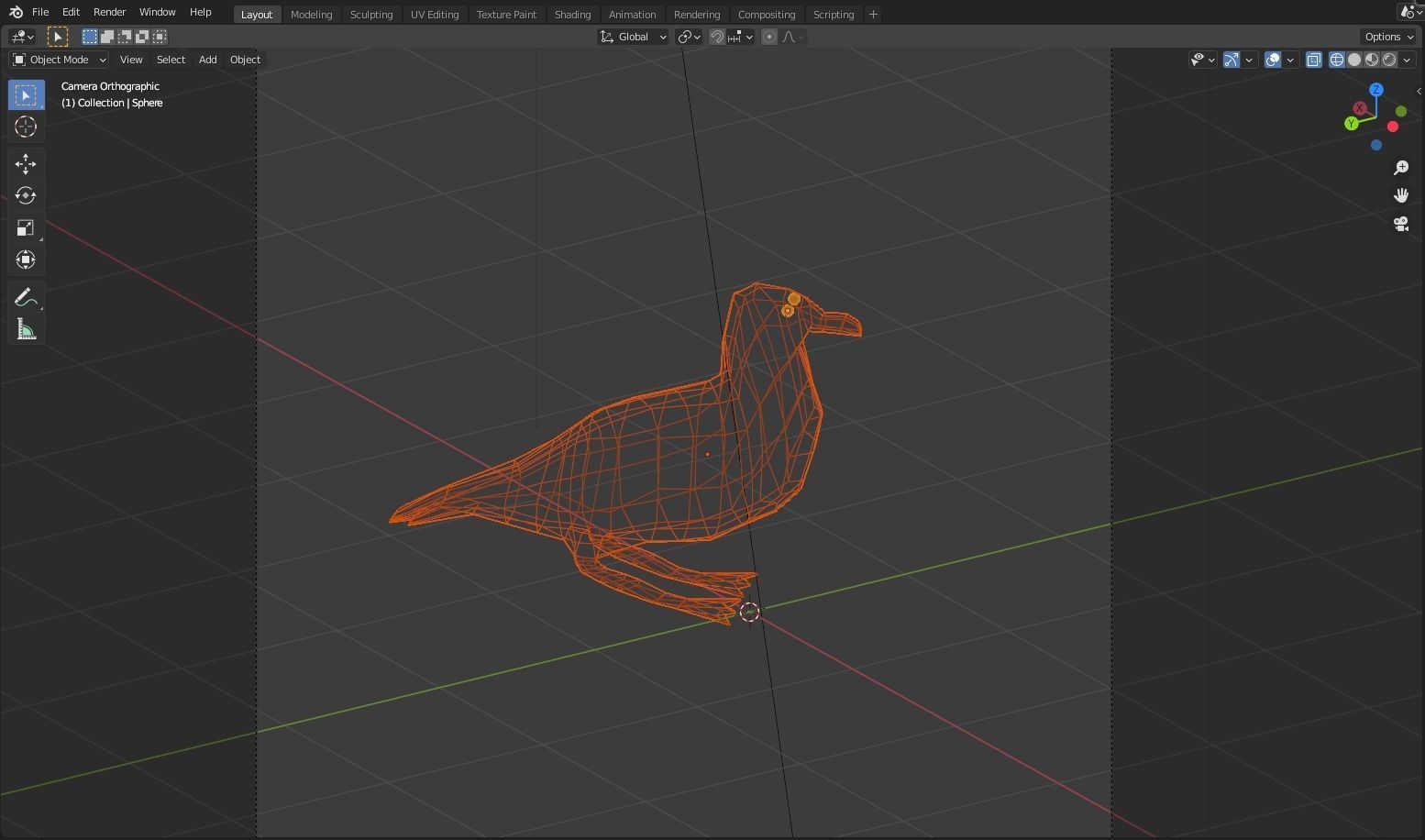The image size is (1425, 840).
Task: Open the snapping options dropdown
Action: point(740,37)
